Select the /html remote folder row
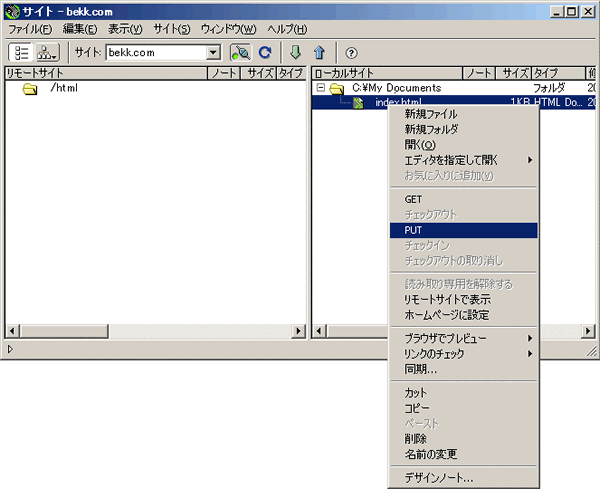This screenshot has height=489, width=600. (x=156, y=88)
